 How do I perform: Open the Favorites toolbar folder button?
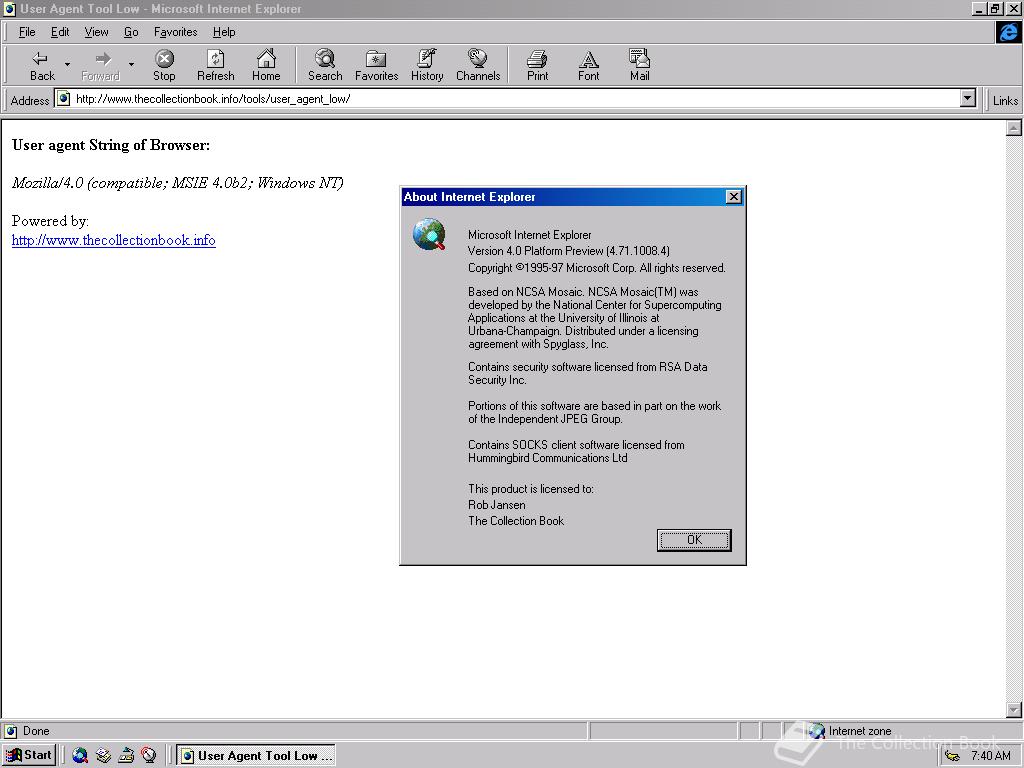click(x=376, y=65)
